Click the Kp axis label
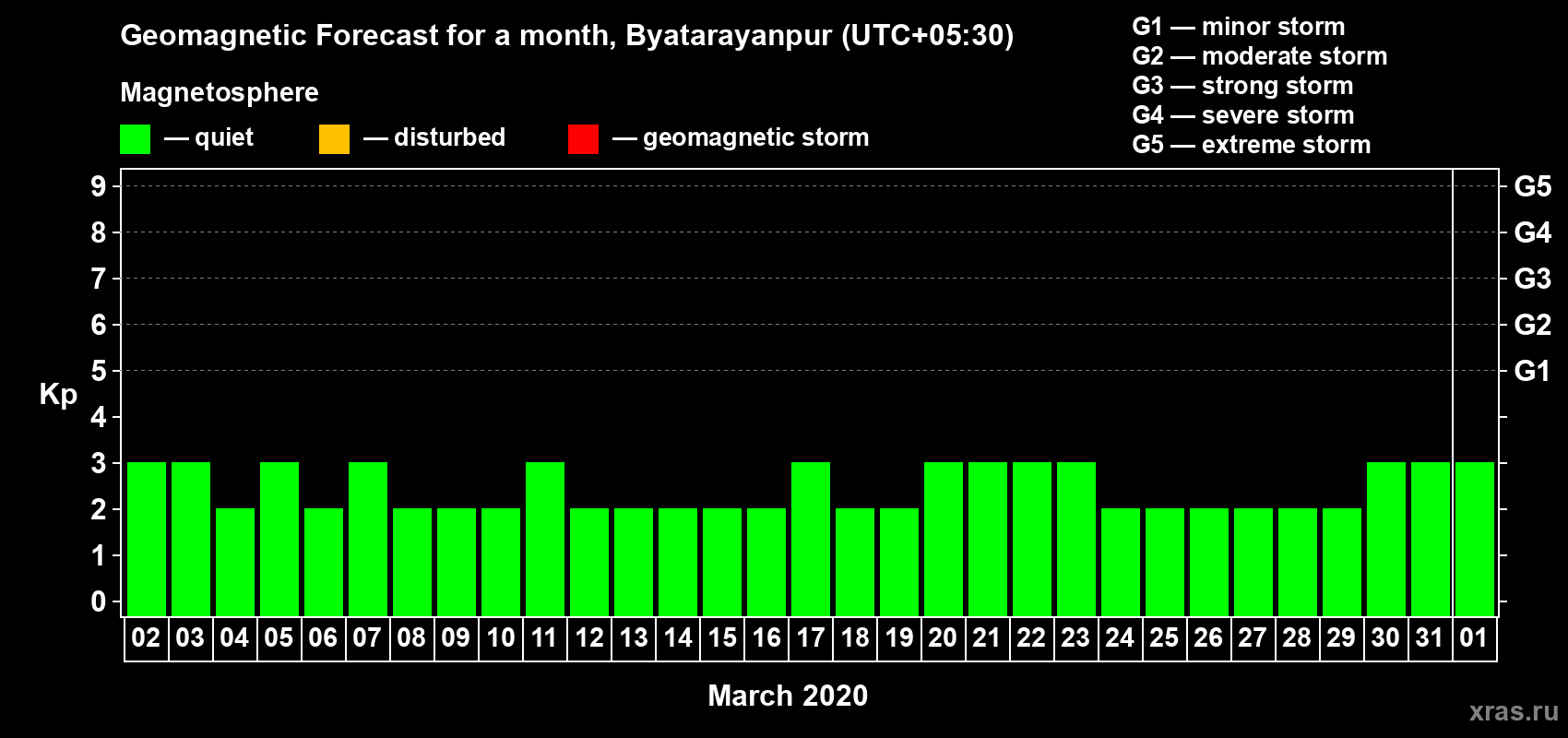This screenshot has width=1568, height=738. point(58,395)
